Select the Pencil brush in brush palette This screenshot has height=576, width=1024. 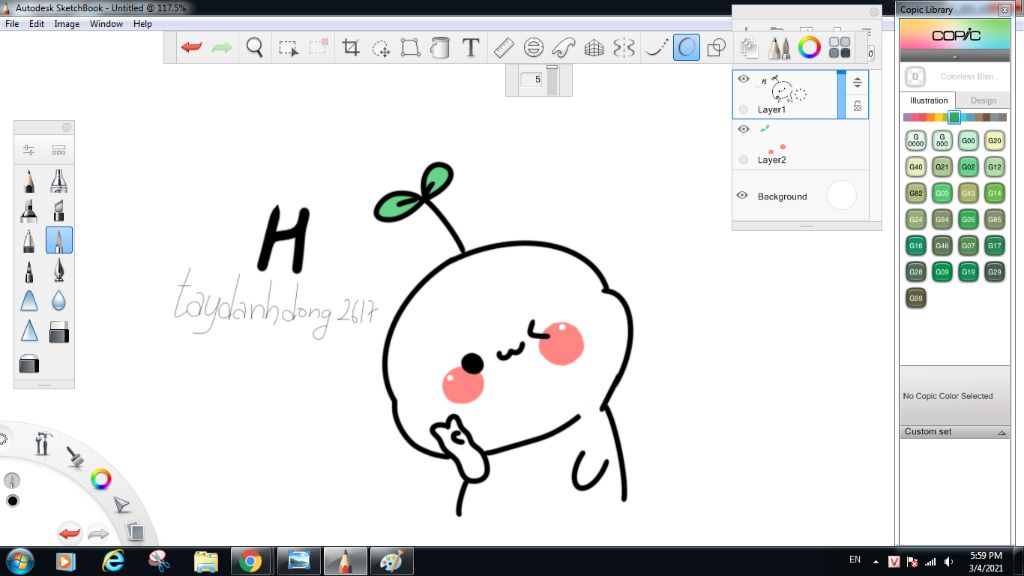pos(29,181)
